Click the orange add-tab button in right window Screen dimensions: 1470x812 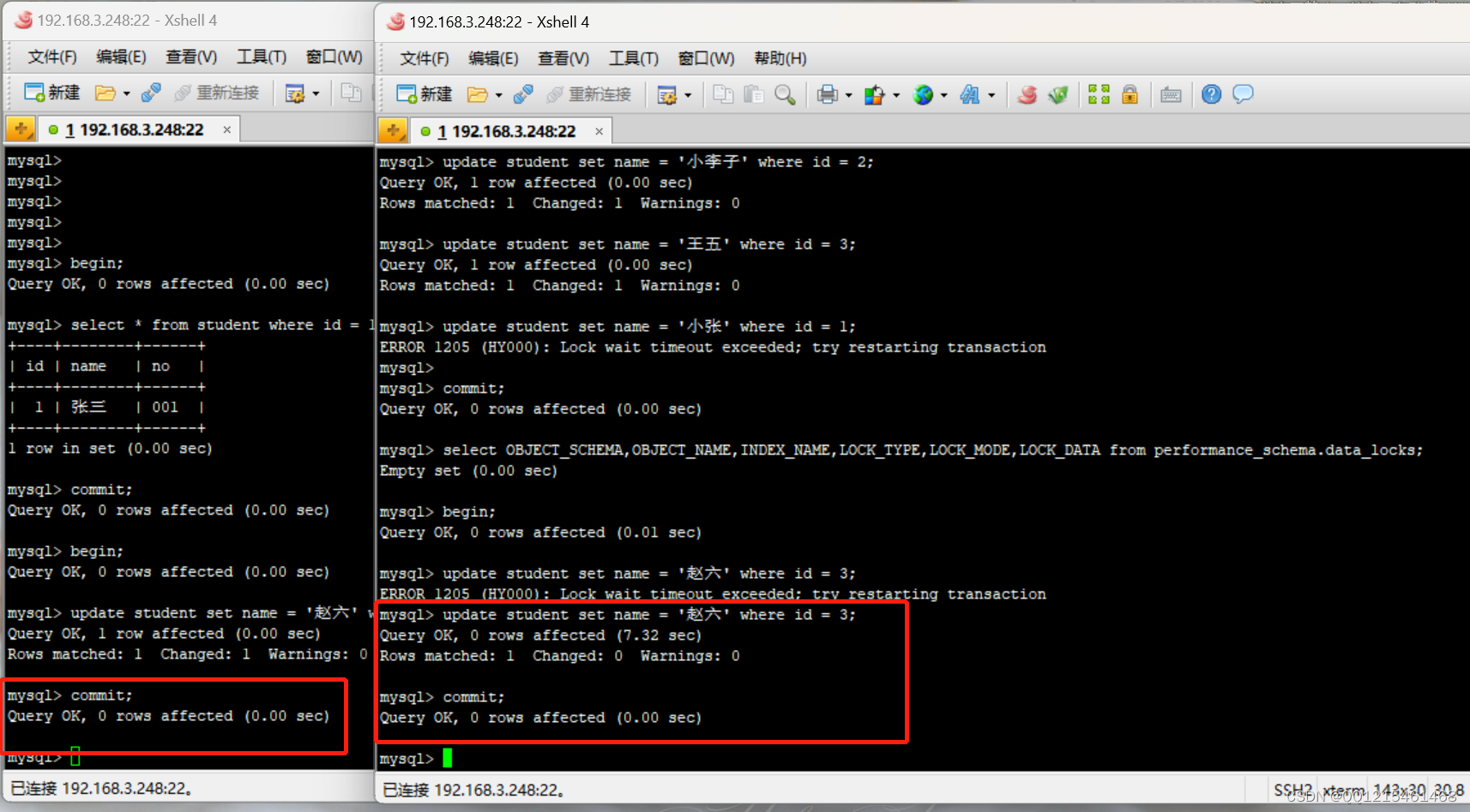coord(393,130)
